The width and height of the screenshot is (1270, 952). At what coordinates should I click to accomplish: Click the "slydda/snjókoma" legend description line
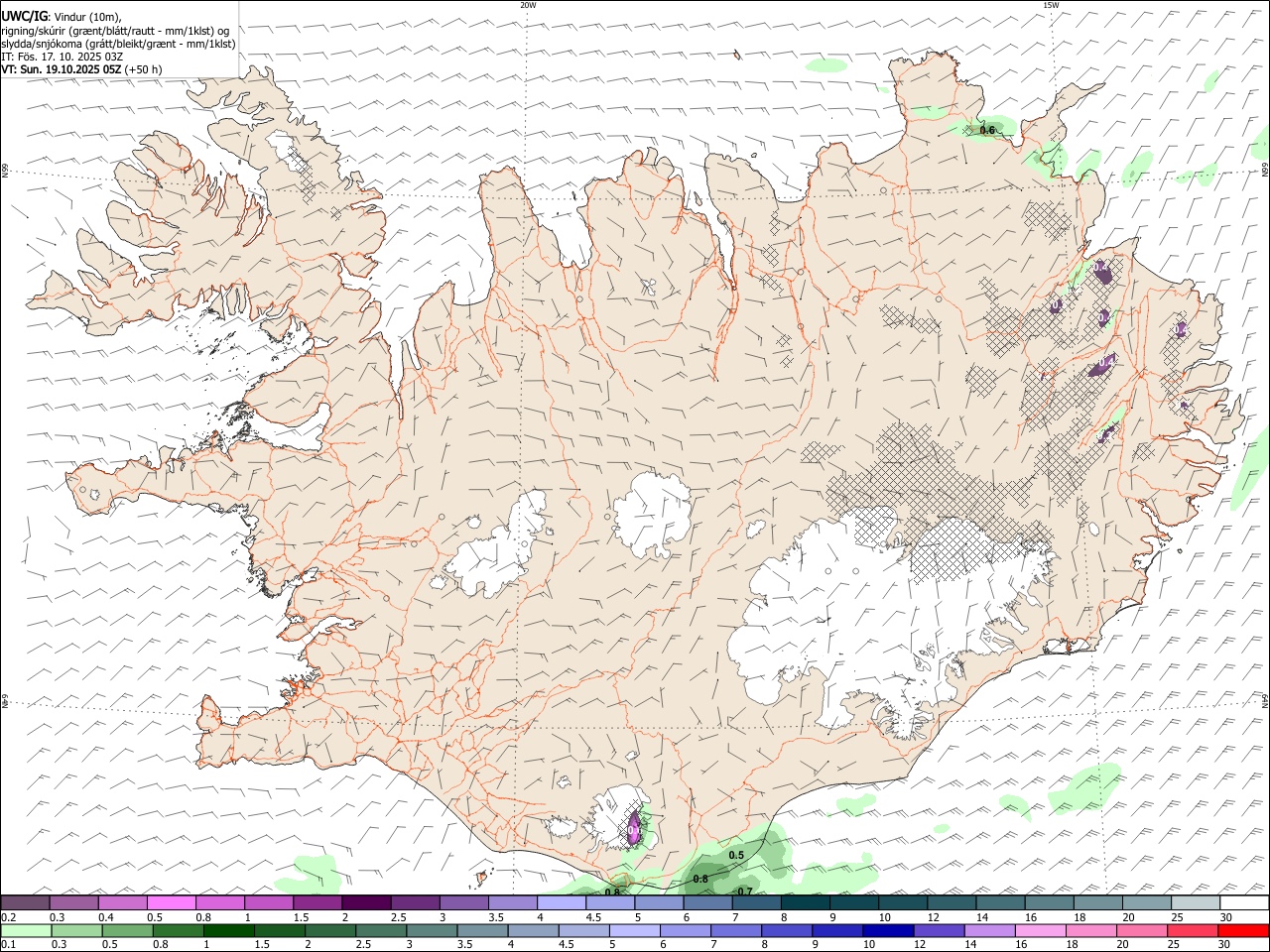tap(118, 44)
